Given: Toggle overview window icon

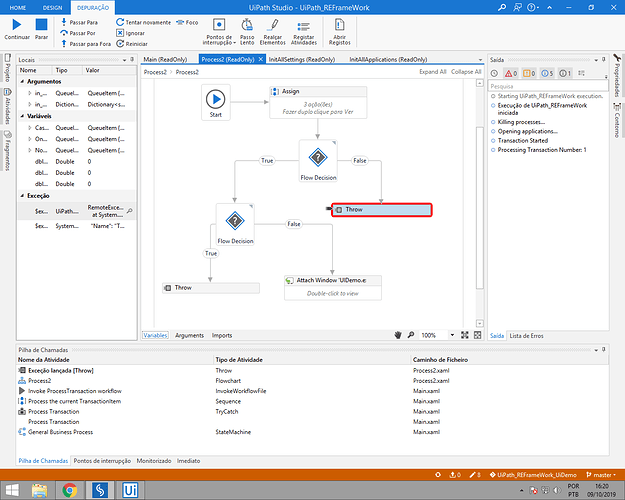Looking at the screenshot, I should coord(478,335).
